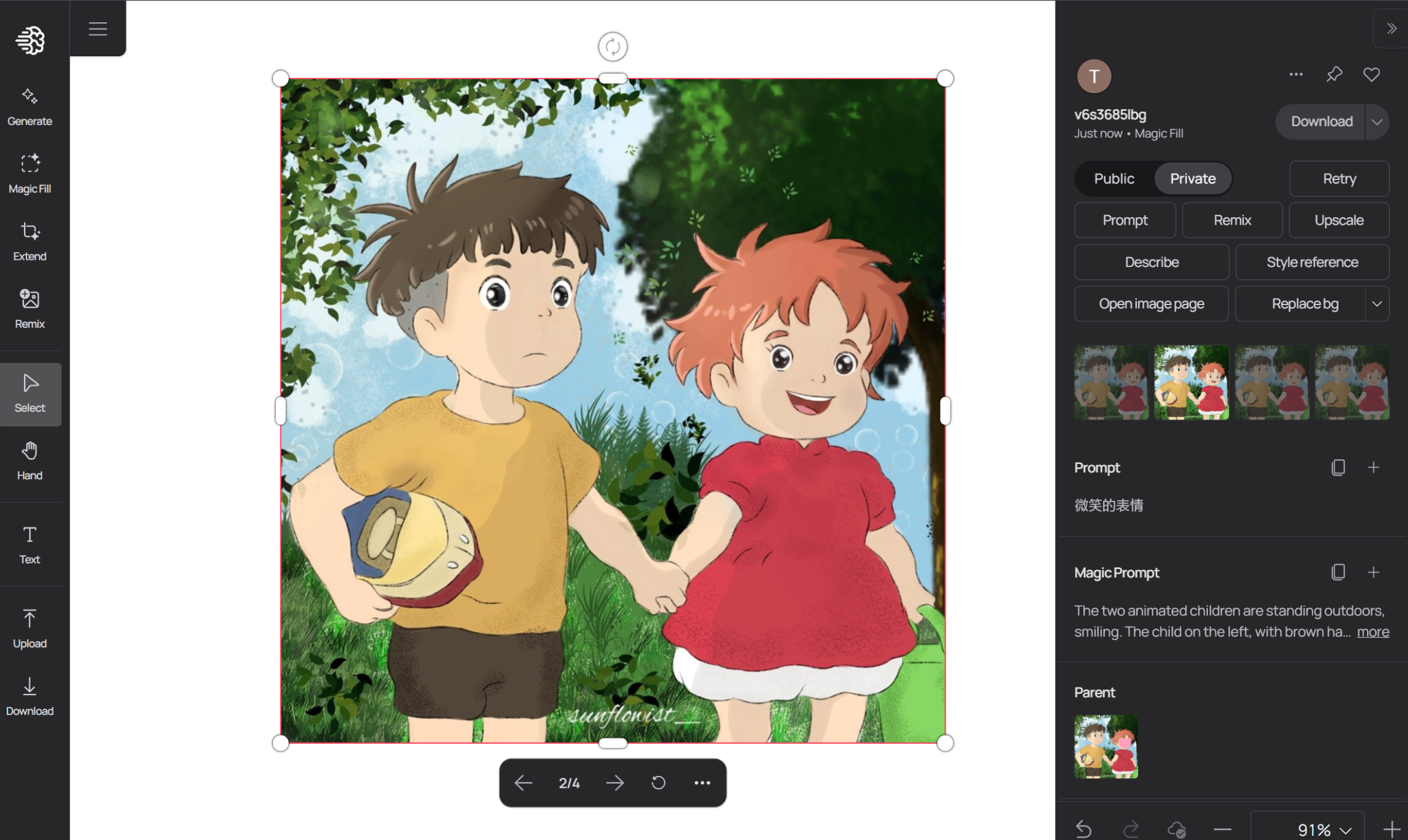Redo the canvas action

(1131, 829)
